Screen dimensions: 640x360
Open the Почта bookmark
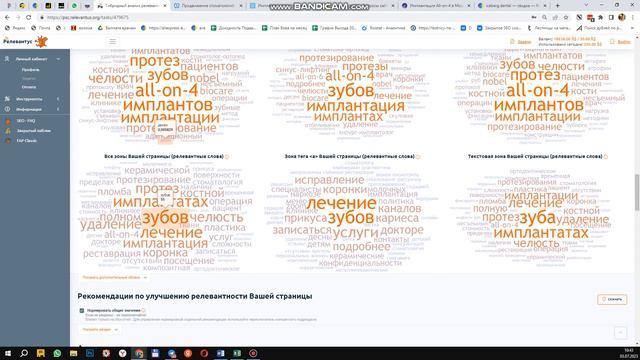[40, 28]
